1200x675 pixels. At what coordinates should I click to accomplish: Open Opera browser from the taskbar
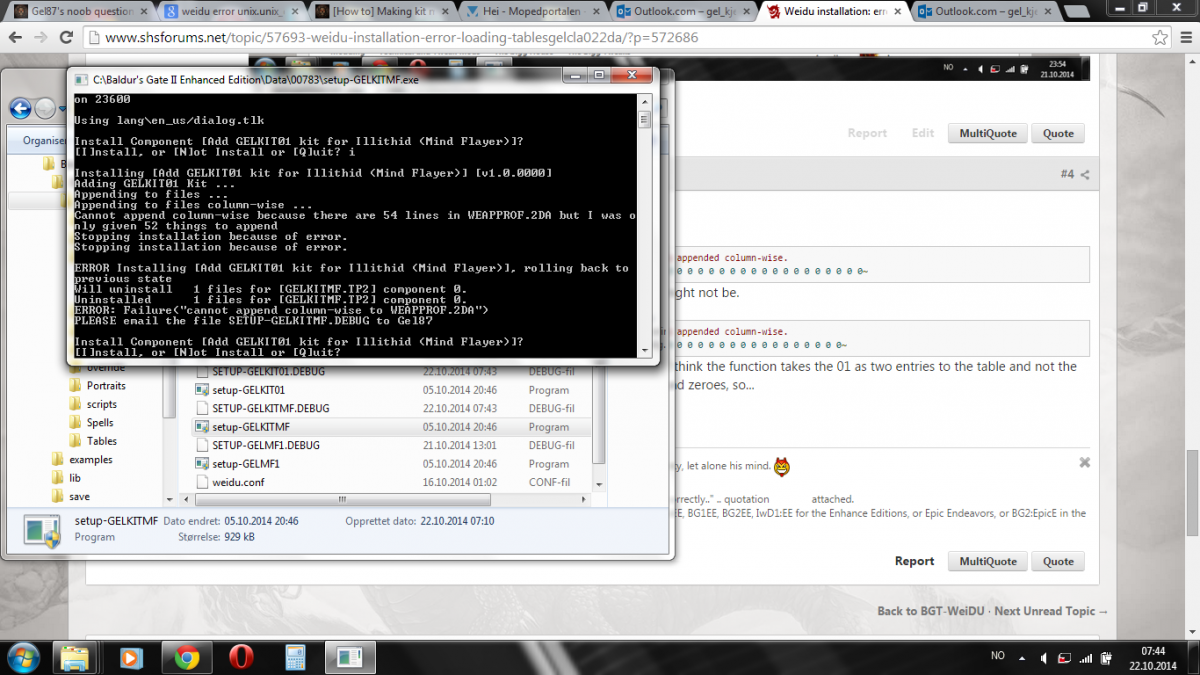(x=241, y=657)
